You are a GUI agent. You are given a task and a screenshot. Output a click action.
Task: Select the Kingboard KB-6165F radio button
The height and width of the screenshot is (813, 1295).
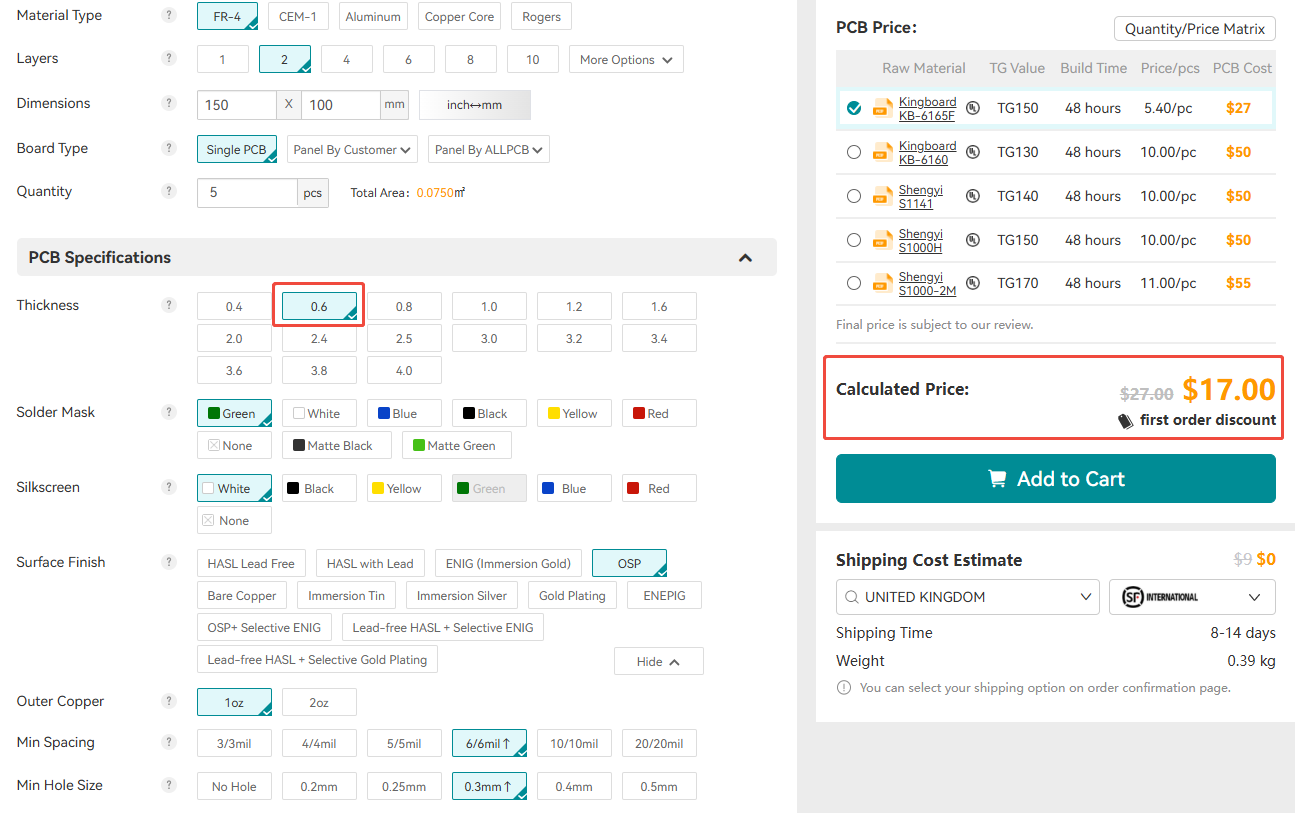click(853, 108)
